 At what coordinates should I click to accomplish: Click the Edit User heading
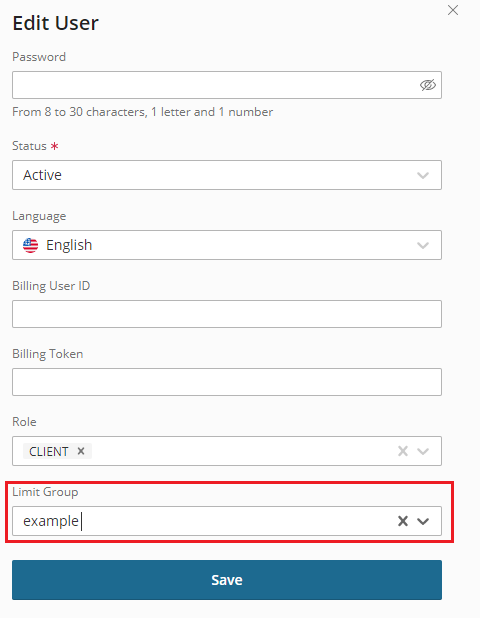point(55,23)
